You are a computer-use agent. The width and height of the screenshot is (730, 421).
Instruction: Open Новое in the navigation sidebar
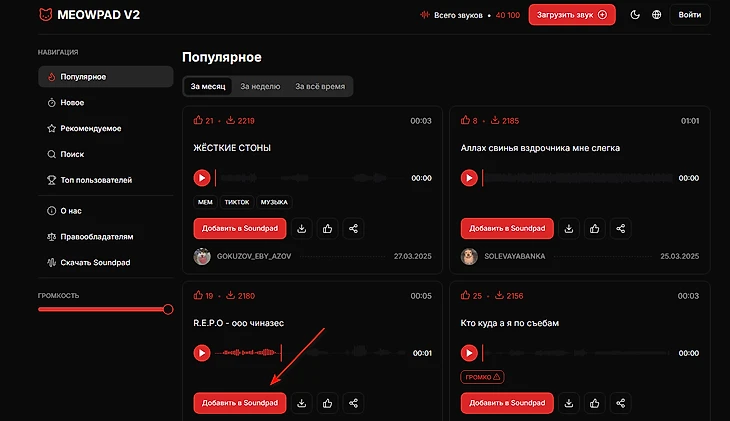[x=72, y=102]
